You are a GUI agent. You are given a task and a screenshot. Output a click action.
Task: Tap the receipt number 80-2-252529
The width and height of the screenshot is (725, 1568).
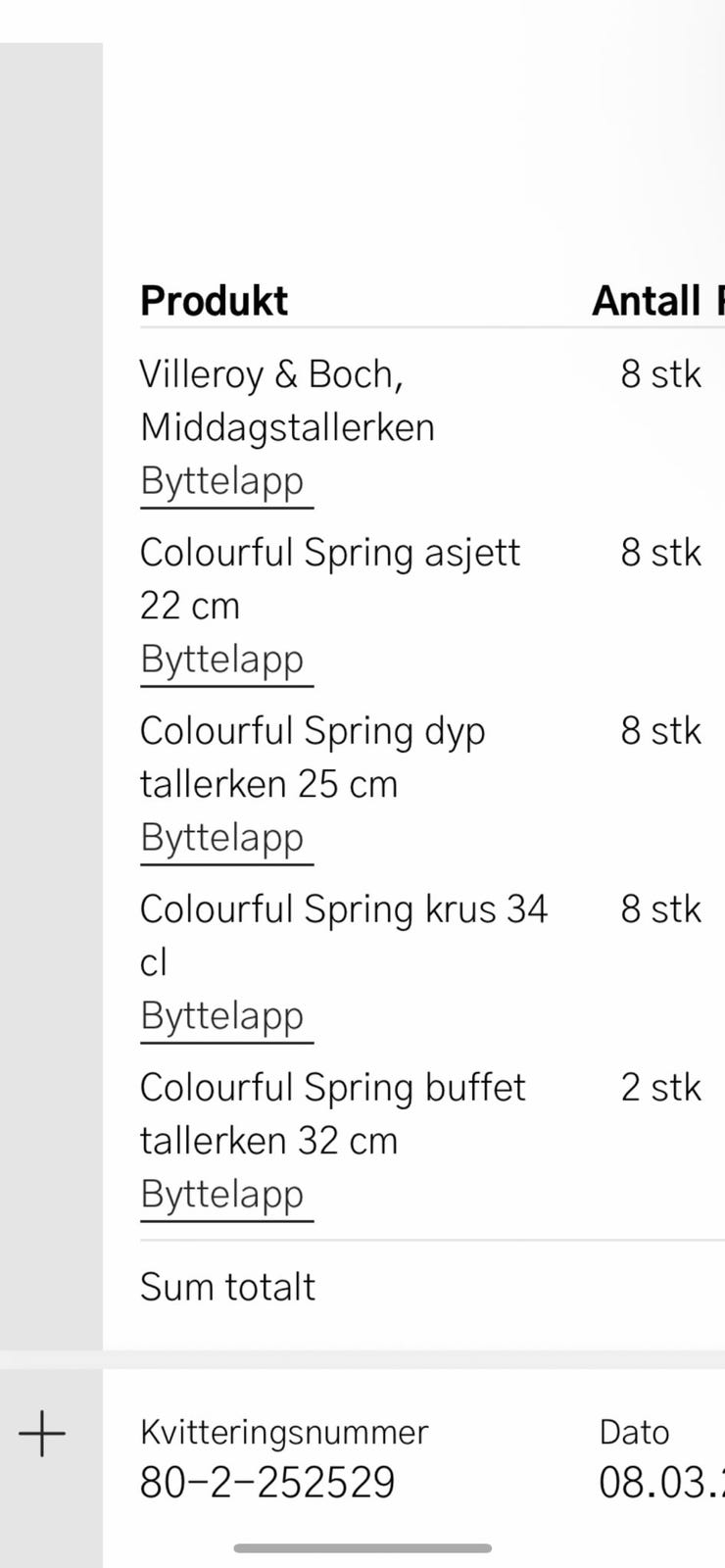267,1483
